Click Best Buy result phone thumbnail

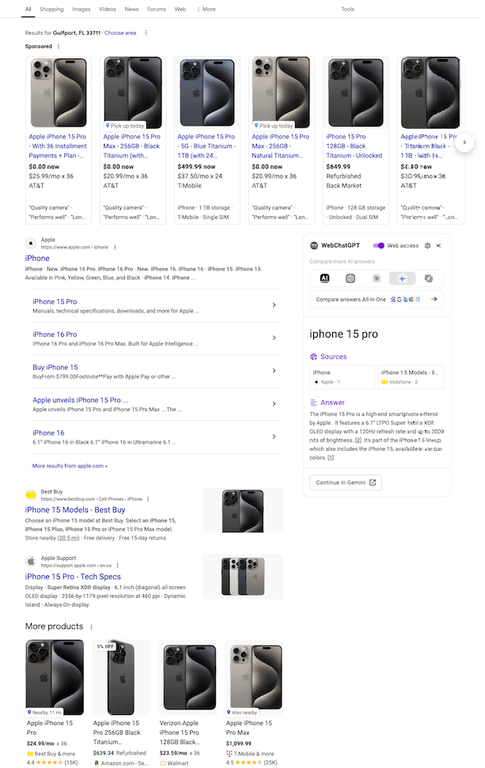click(x=242, y=510)
